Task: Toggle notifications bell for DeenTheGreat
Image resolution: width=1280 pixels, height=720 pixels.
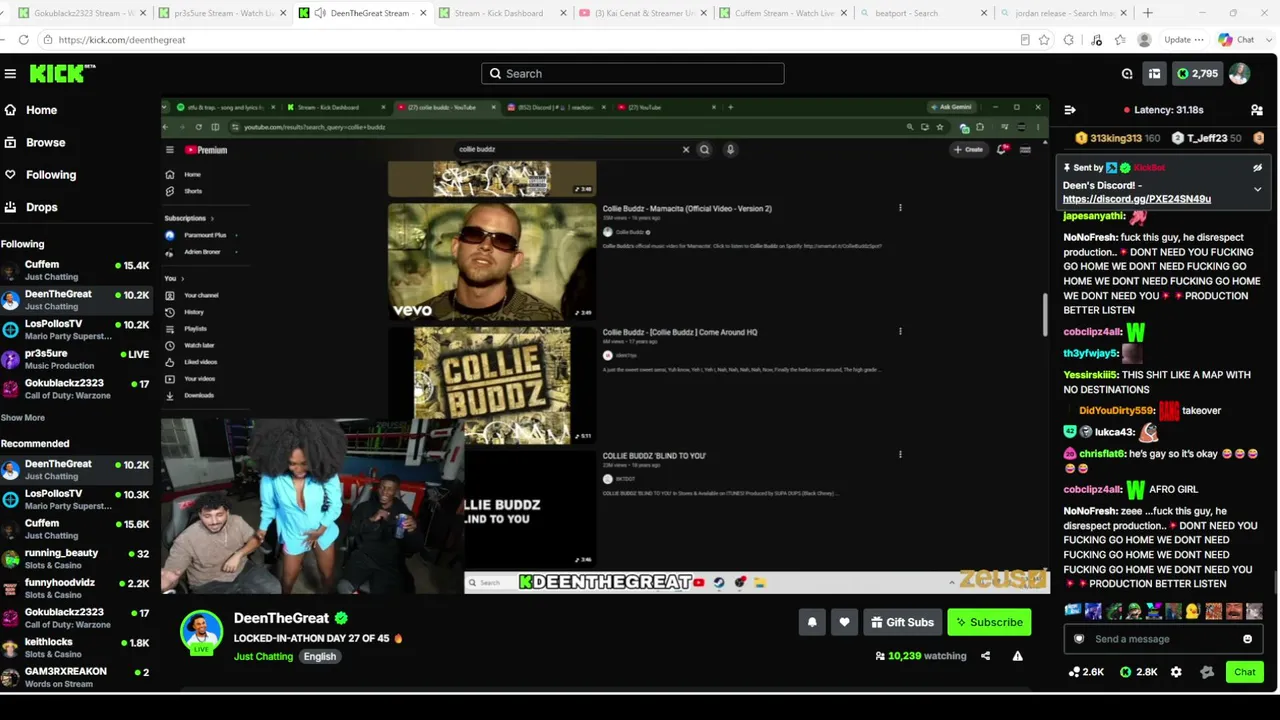Action: click(x=812, y=622)
